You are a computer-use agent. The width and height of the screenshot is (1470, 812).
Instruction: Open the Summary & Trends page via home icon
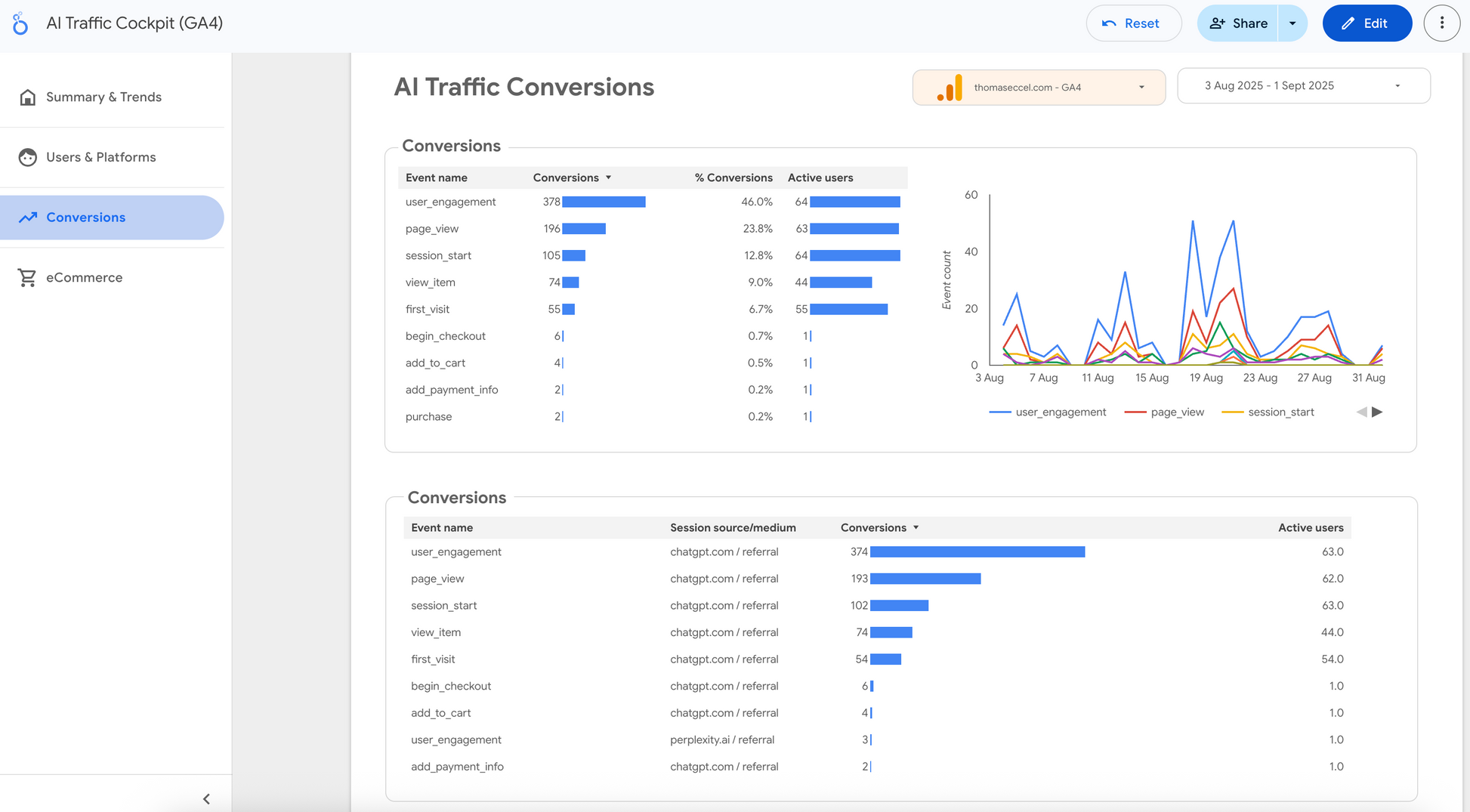click(x=27, y=97)
